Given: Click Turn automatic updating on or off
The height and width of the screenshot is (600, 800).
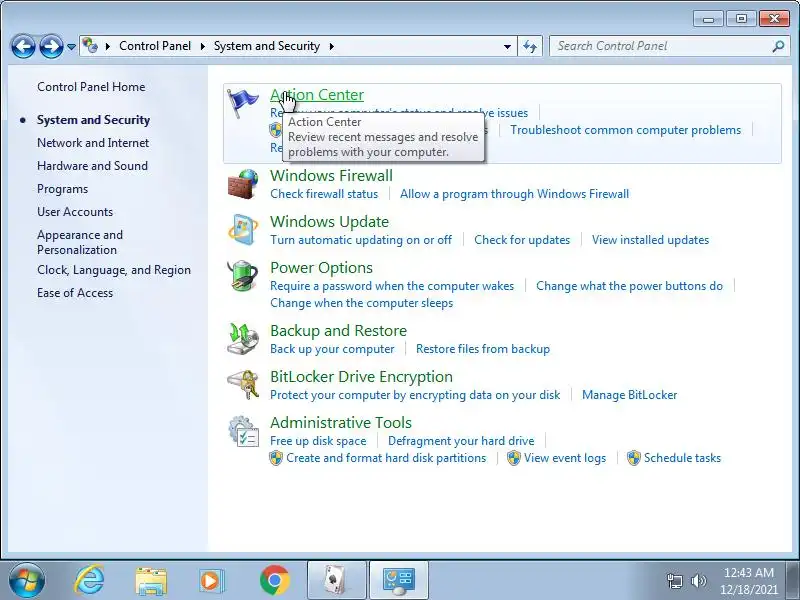Looking at the screenshot, I should click(x=361, y=240).
